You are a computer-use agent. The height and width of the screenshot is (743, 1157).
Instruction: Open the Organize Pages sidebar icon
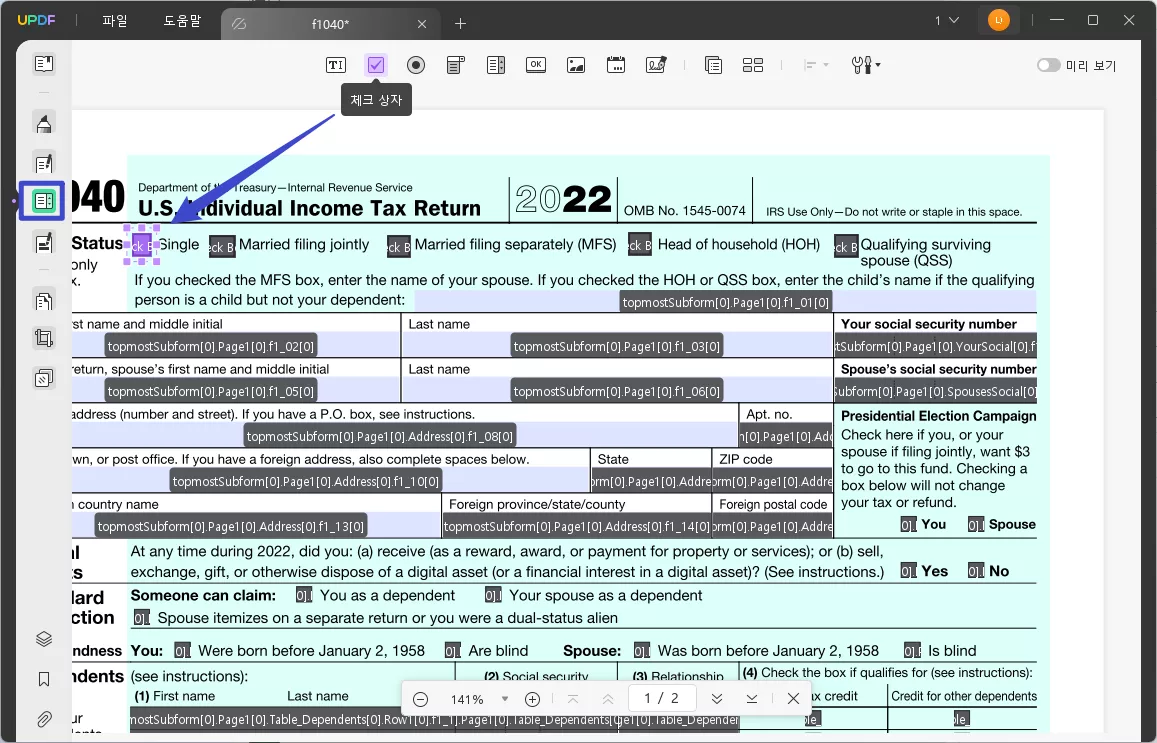tap(44, 300)
